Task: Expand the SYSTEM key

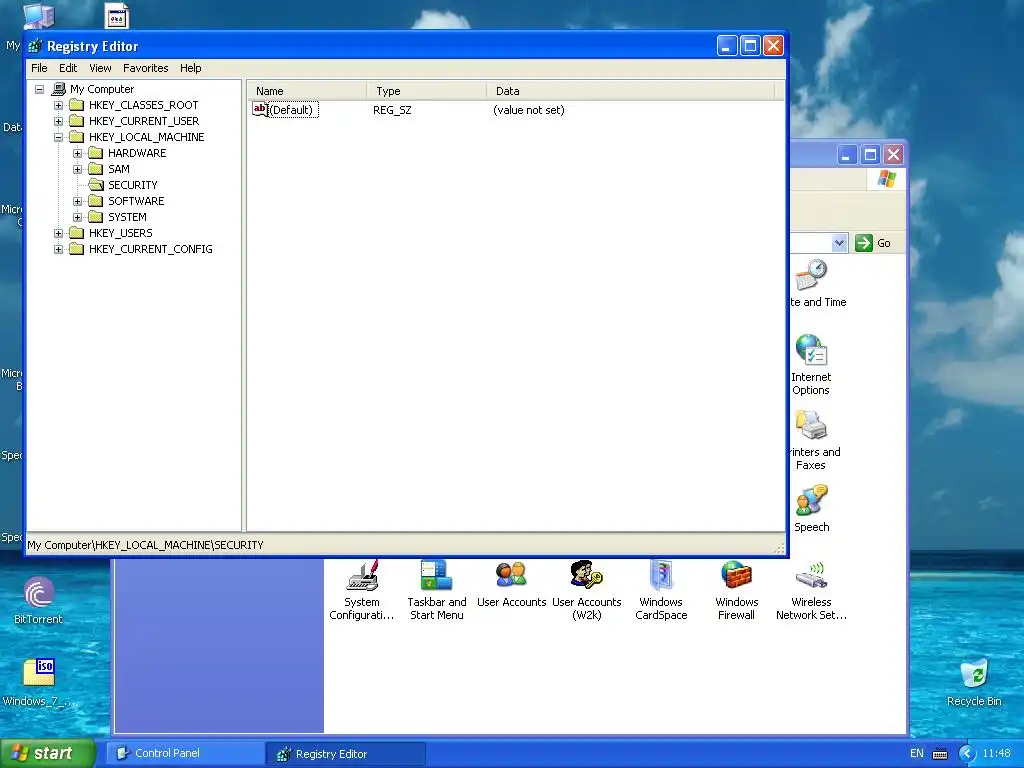Action: (78, 217)
